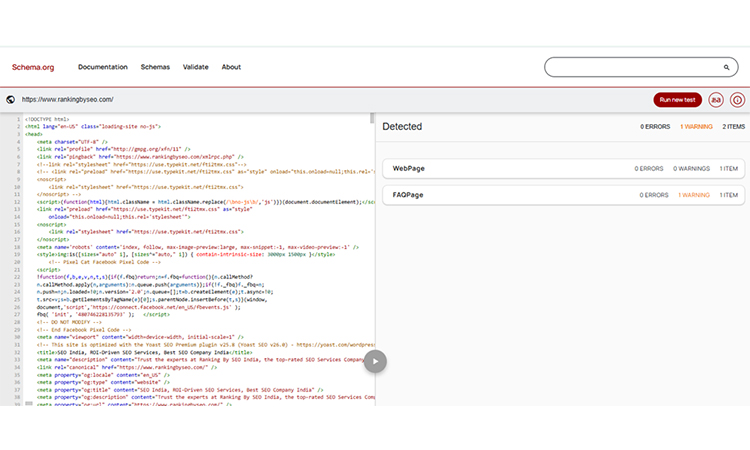
Task: Click the globe icon beside the URL
Action: [11, 99]
